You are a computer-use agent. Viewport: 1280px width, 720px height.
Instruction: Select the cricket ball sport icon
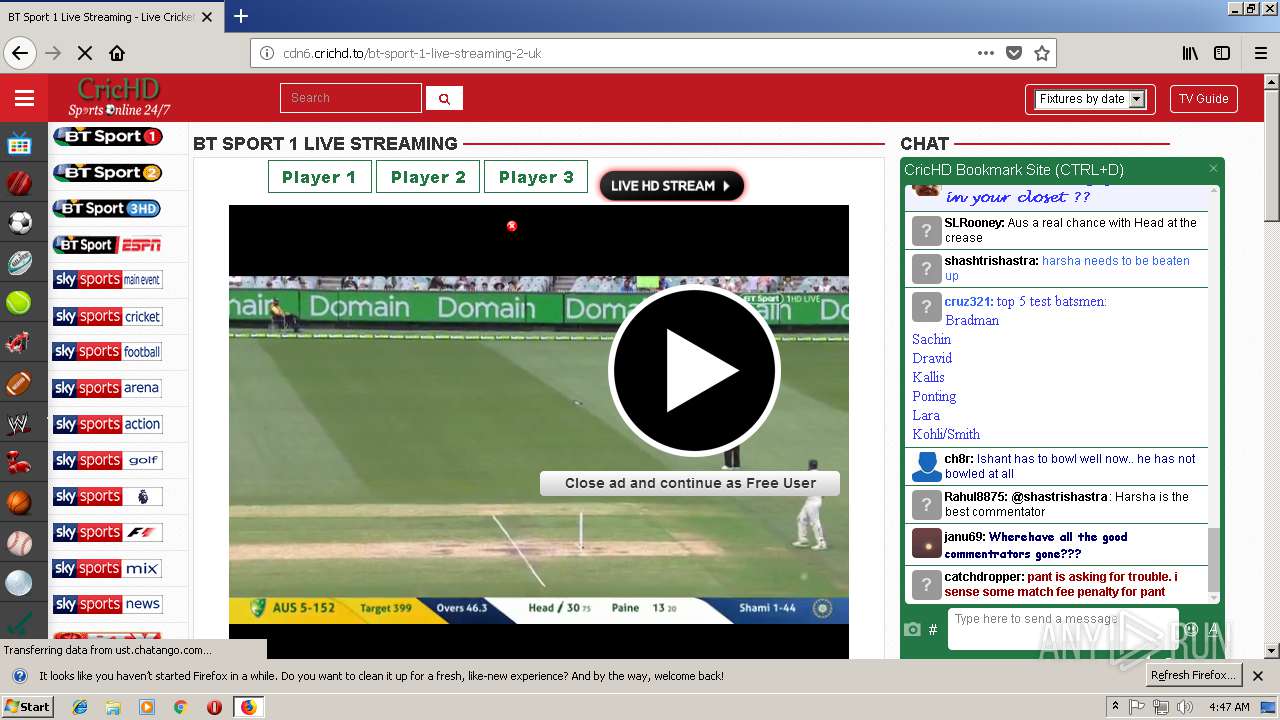point(20,183)
